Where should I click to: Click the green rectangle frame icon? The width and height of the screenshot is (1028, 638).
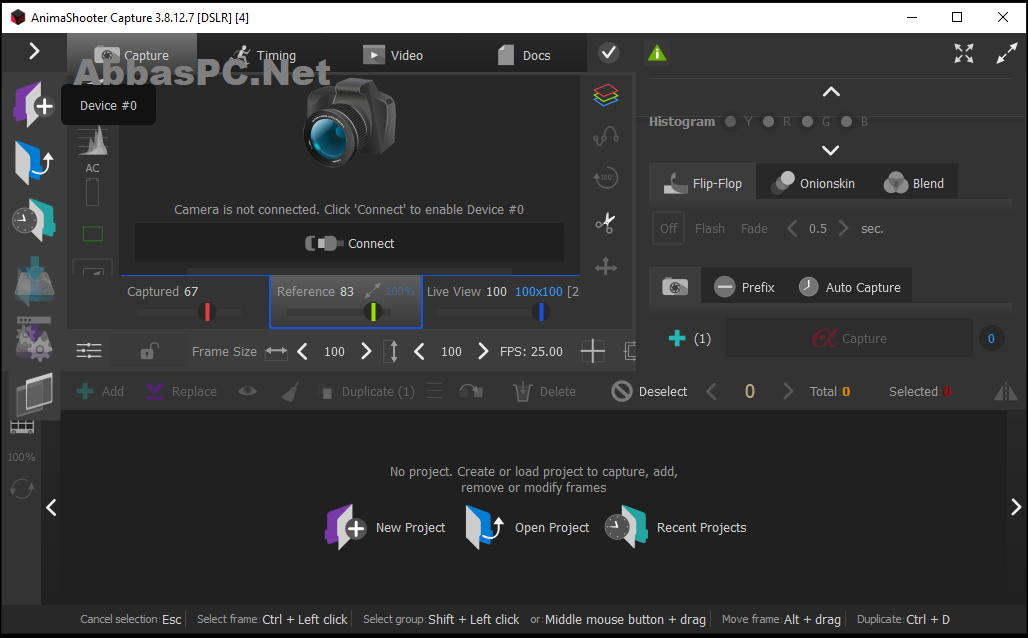click(x=92, y=234)
